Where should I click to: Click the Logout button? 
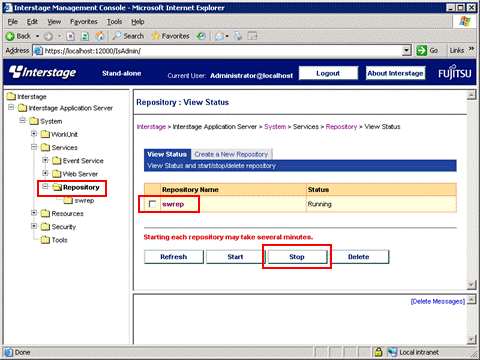pos(328,73)
